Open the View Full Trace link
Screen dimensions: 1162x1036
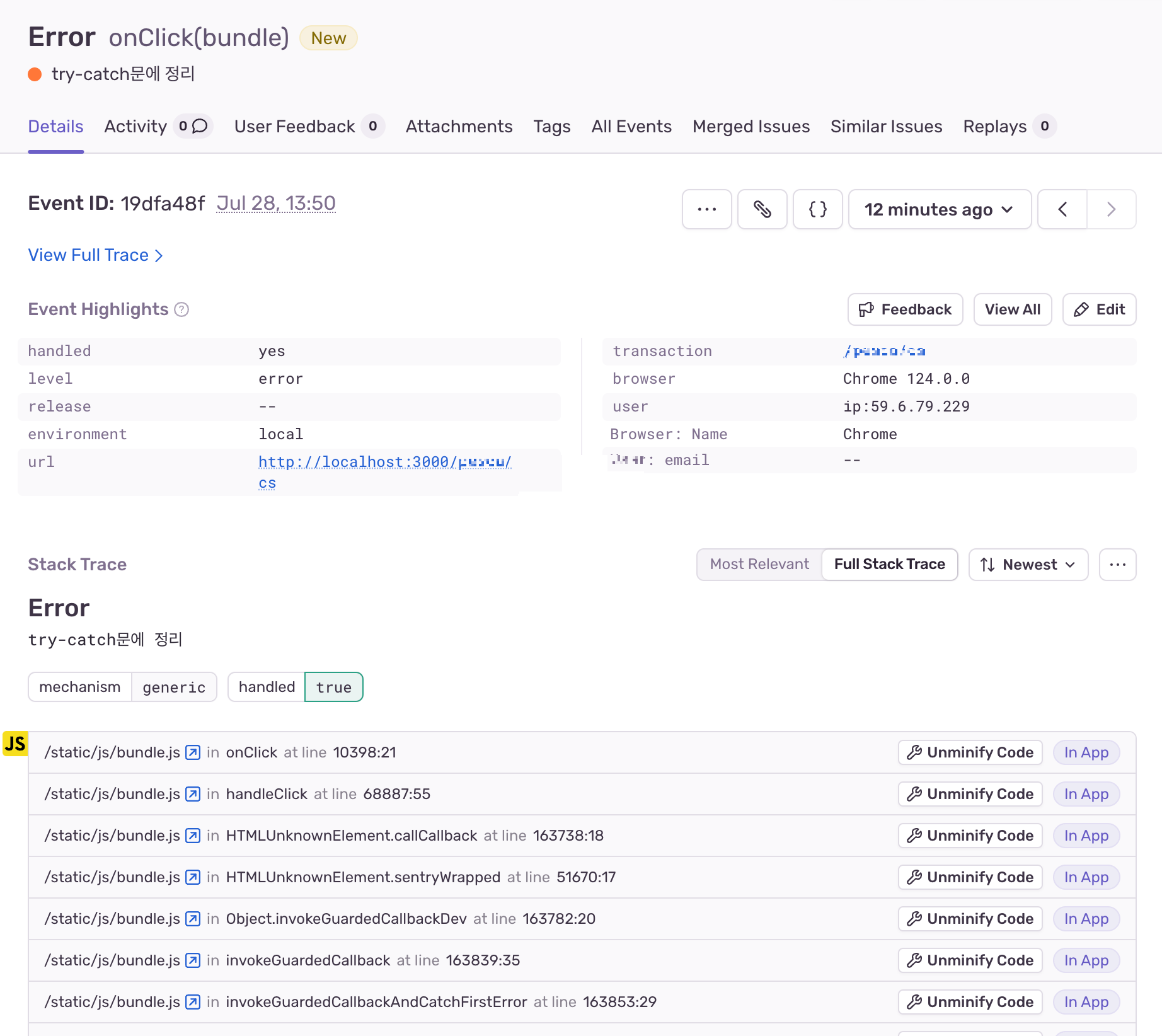coord(96,255)
